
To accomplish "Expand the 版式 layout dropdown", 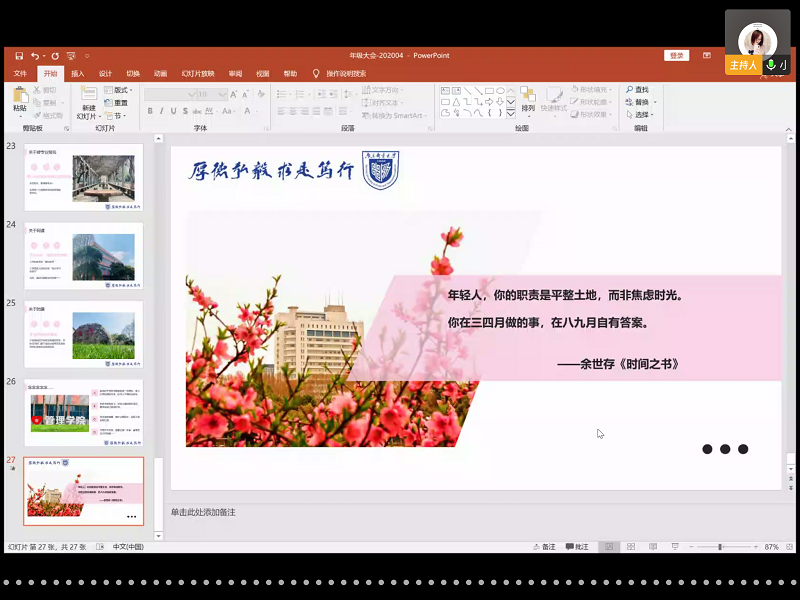I will (x=119, y=90).
